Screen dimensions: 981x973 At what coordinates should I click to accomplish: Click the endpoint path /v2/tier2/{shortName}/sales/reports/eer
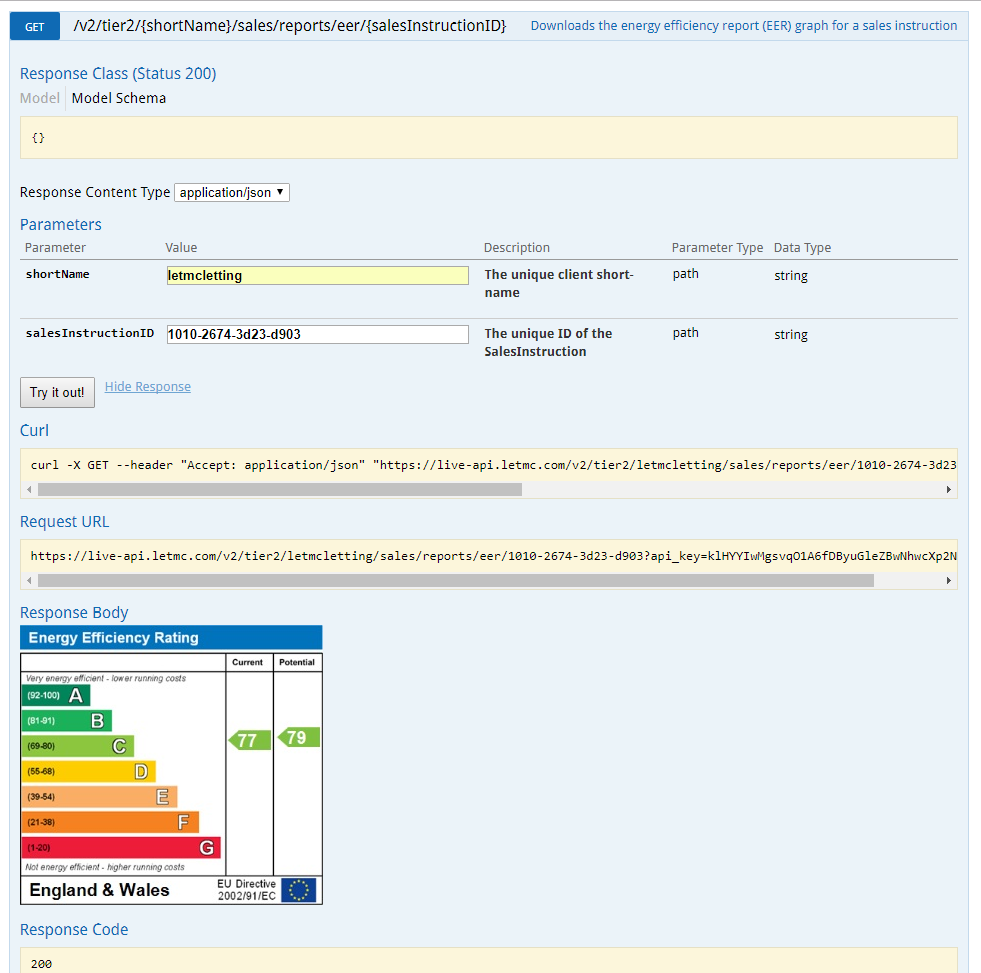point(290,26)
